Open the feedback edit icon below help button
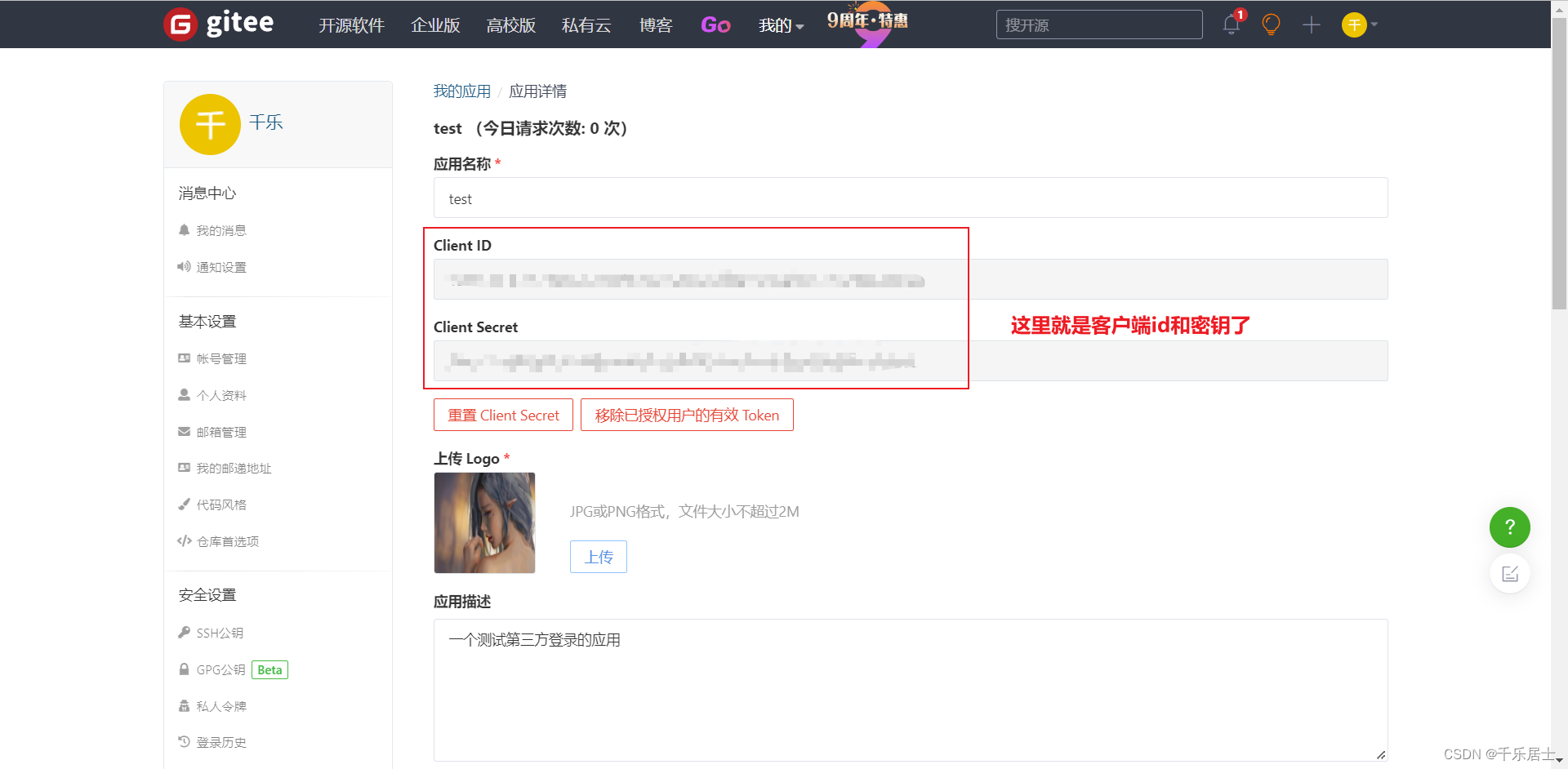This screenshot has width=1568, height=769. click(x=1509, y=573)
